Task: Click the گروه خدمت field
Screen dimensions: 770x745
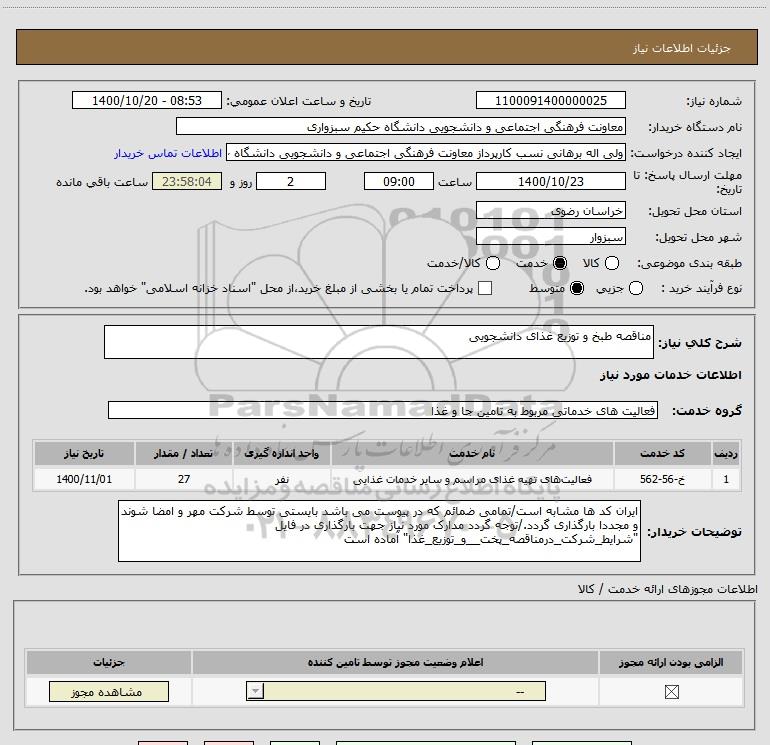Action: [383, 410]
